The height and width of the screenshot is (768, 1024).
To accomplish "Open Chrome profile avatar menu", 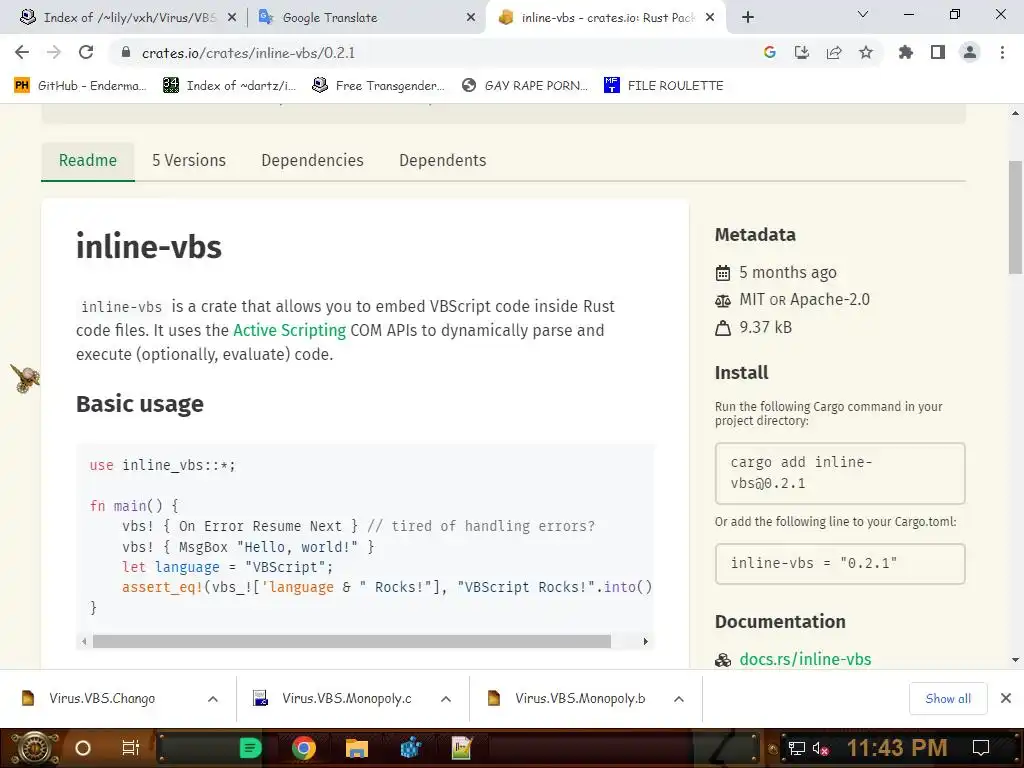I will tap(970, 52).
